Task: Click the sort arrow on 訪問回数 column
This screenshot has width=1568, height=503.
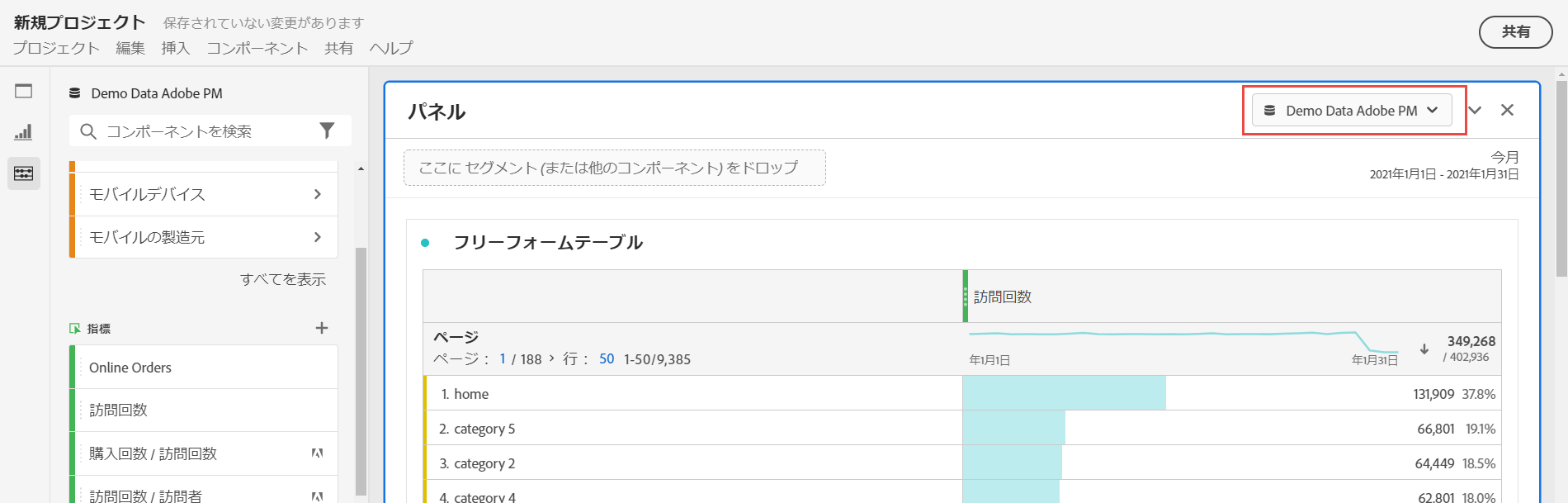Action: [x=1424, y=349]
